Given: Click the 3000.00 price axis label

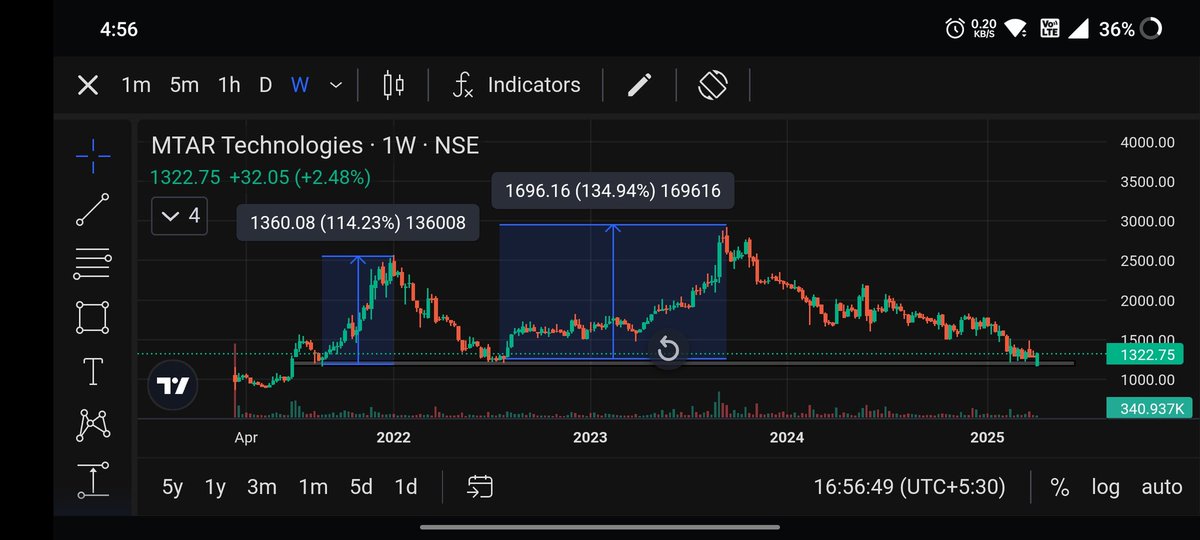Looking at the screenshot, I should (x=1146, y=222).
